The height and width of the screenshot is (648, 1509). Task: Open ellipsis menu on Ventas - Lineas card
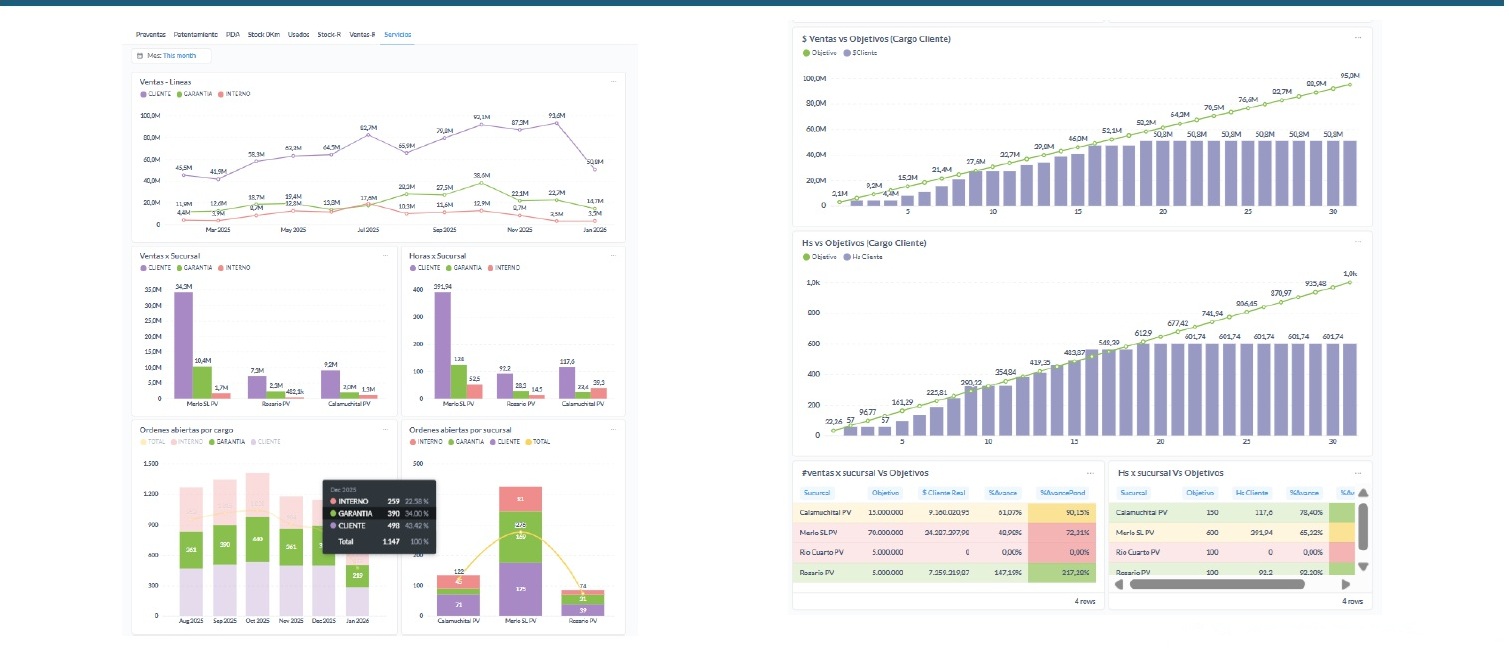point(612,80)
